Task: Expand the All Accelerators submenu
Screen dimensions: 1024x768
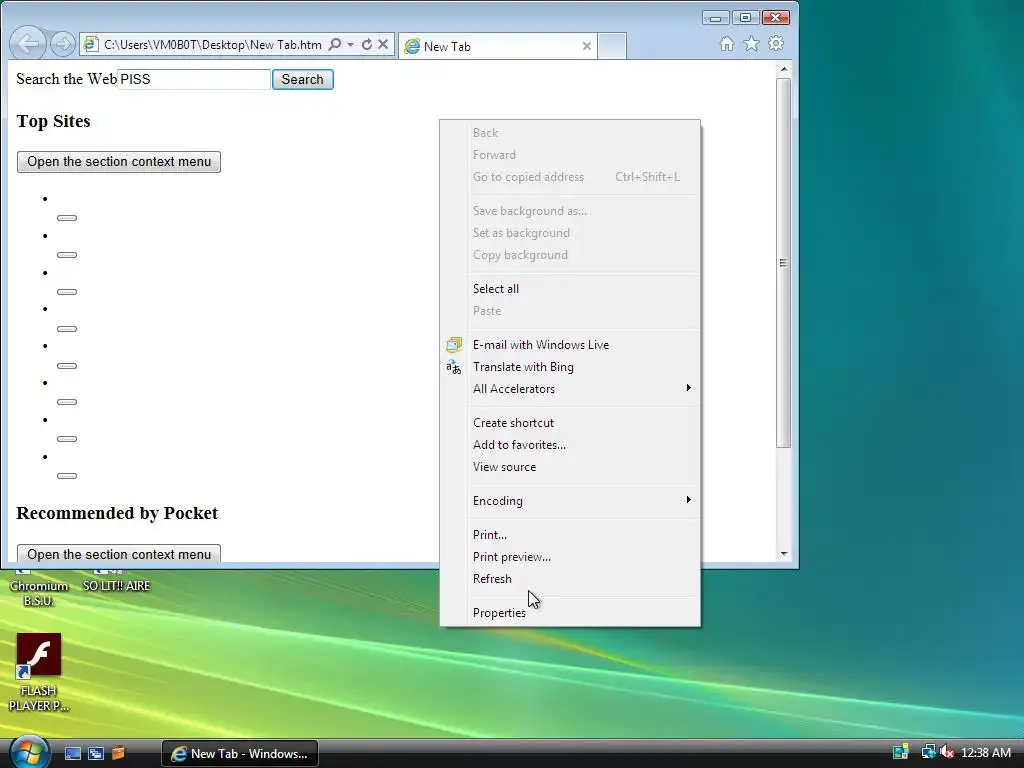Action: click(570, 389)
